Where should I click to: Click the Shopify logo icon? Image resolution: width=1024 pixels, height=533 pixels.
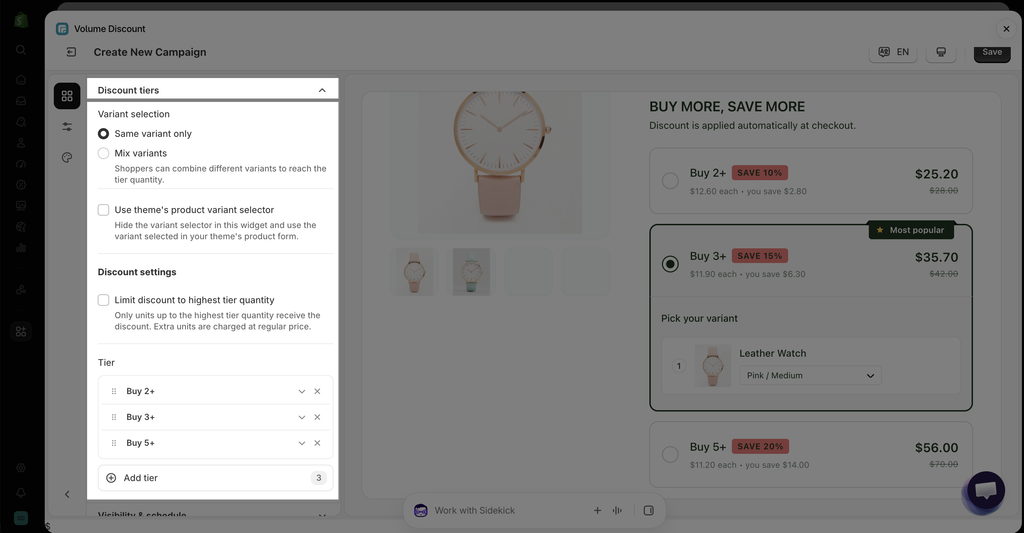[x=21, y=20]
